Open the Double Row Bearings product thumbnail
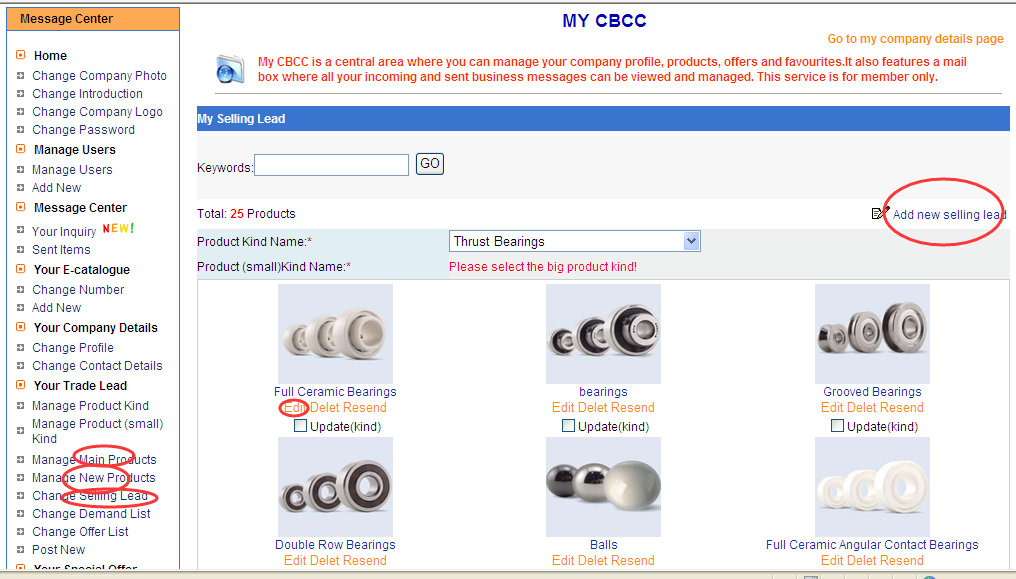This screenshot has width=1016, height=579. coord(335,487)
